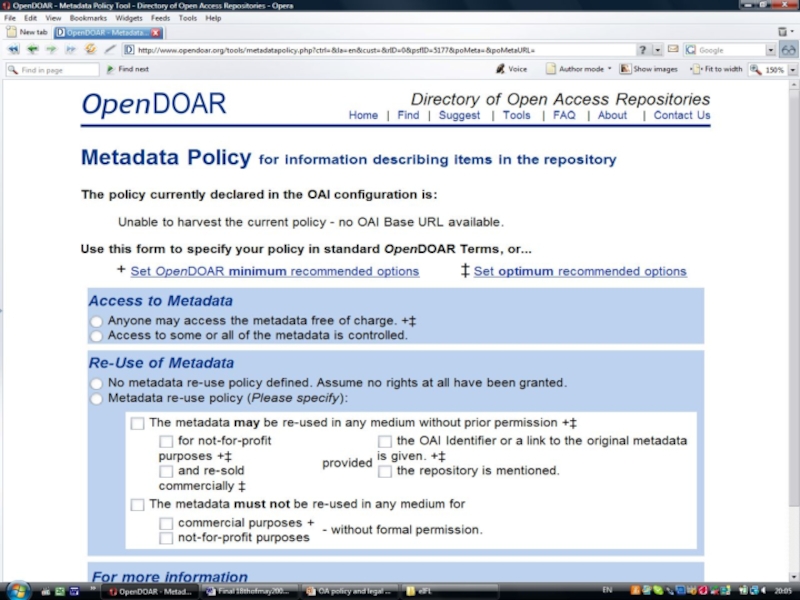This screenshot has height=600, width=800.
Task: Switch to eIFL taskbar item
Action: coord(449,591)
